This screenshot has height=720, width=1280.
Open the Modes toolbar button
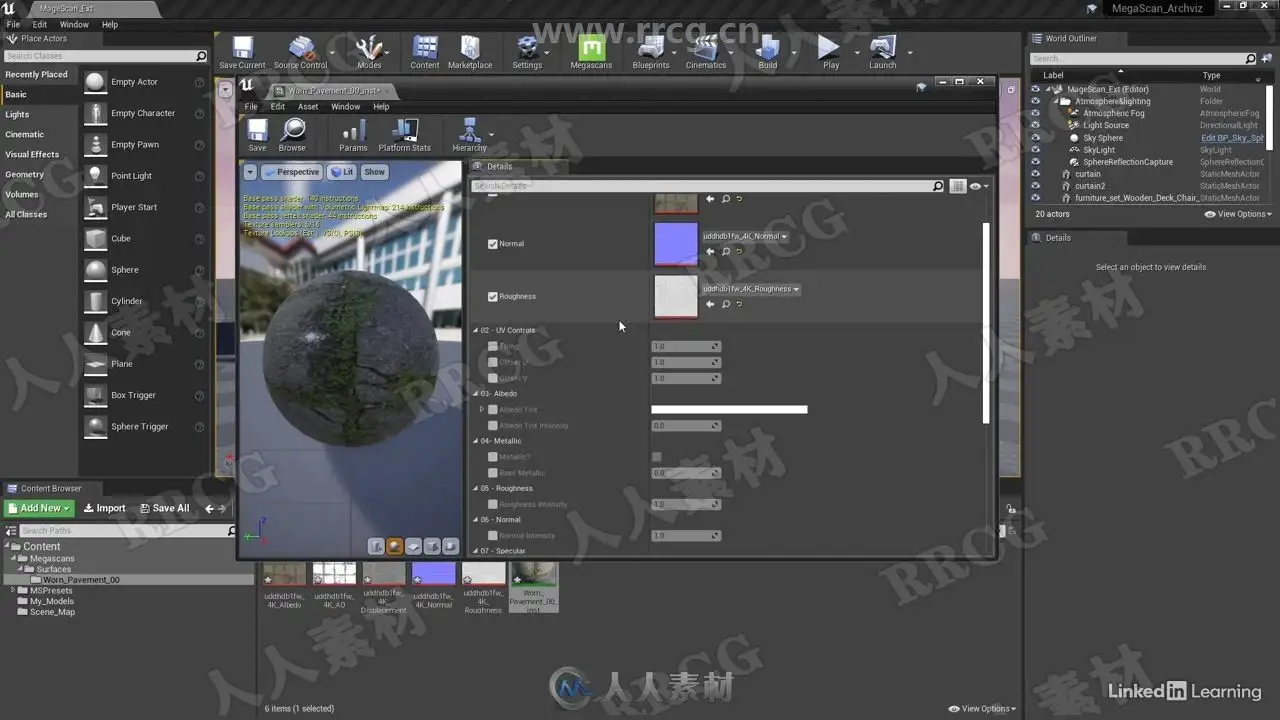[x=369, y=53]
